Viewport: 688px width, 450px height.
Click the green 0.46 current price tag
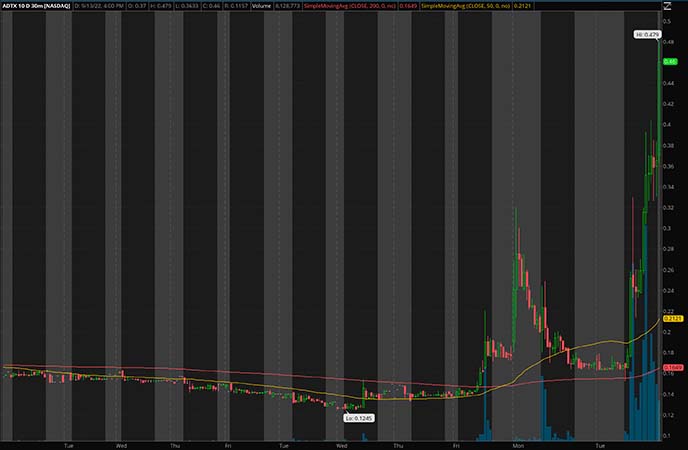tap(672, 62)
